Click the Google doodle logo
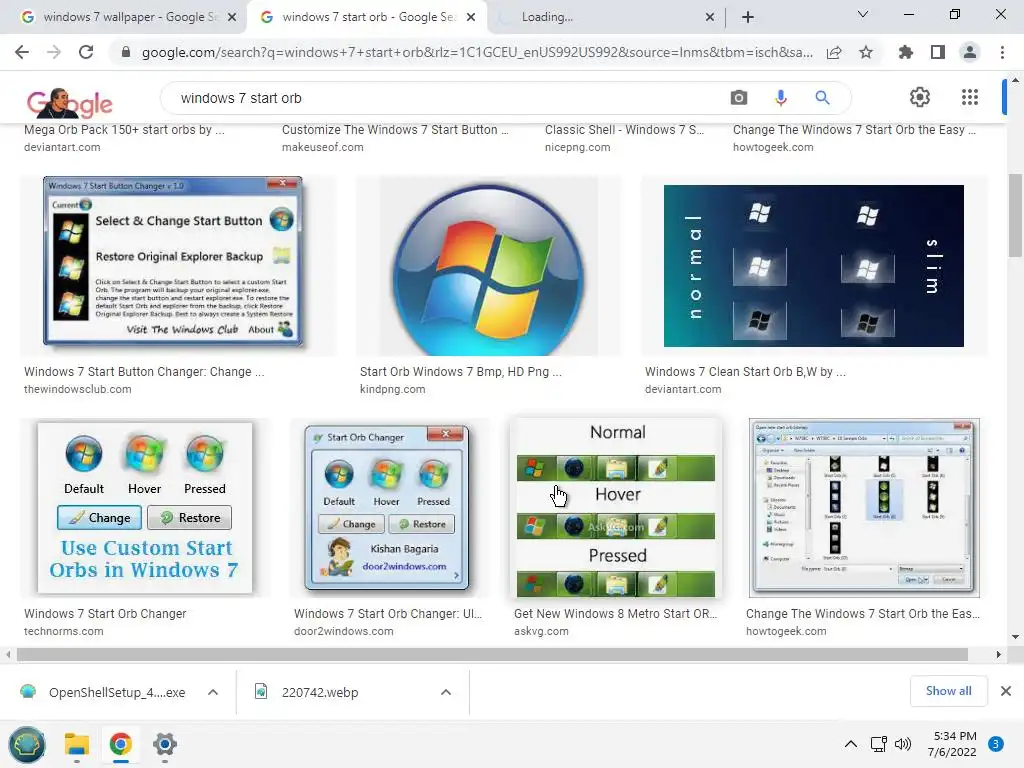Image resolution: width=1024 pixels, height=768 pixels. coord(69,103)
